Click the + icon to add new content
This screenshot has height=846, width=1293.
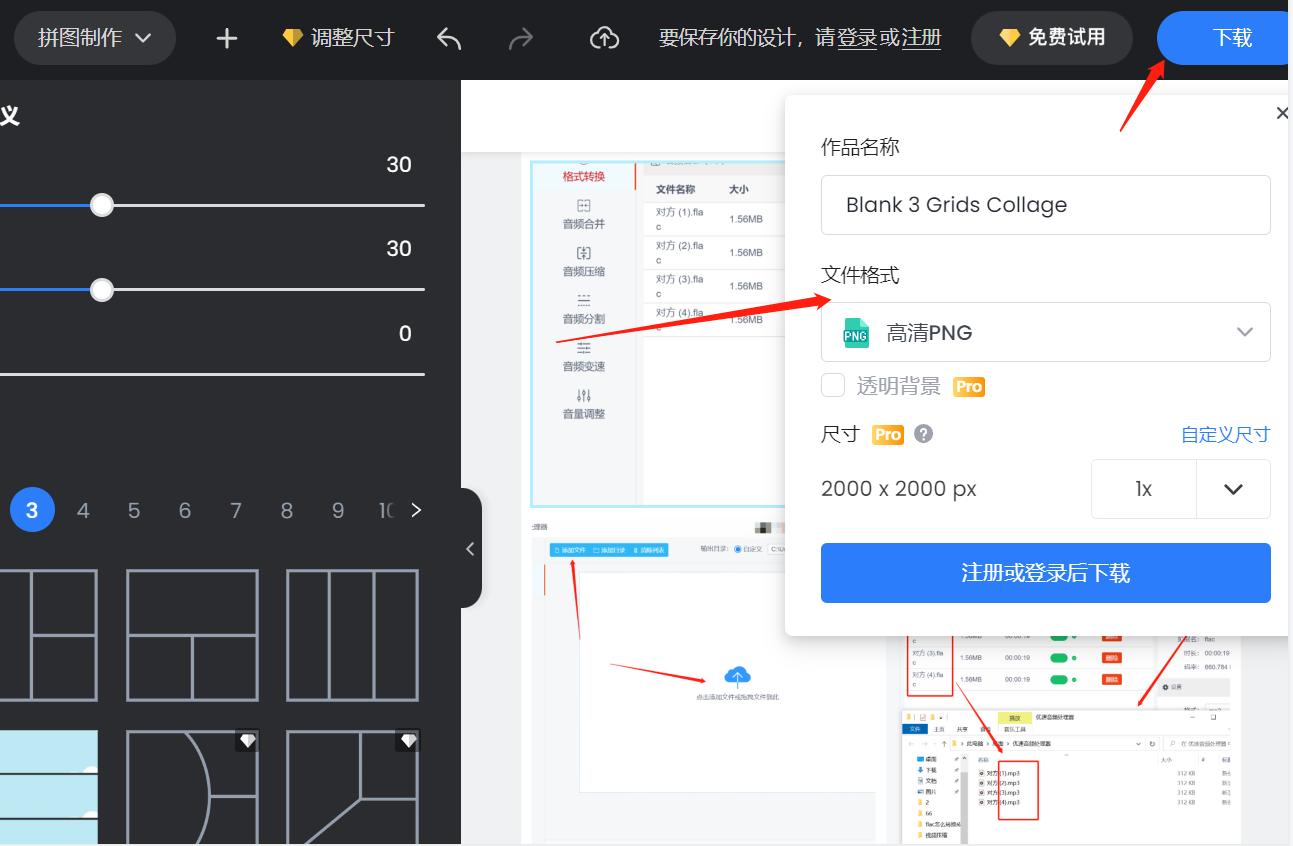click(225, 38)
